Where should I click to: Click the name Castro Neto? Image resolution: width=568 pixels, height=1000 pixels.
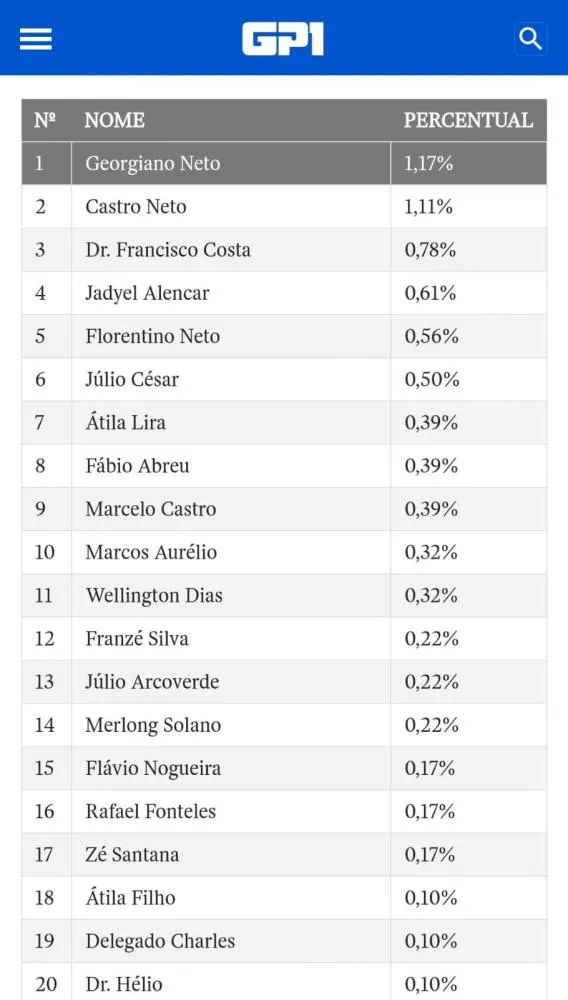coord(136,207)
